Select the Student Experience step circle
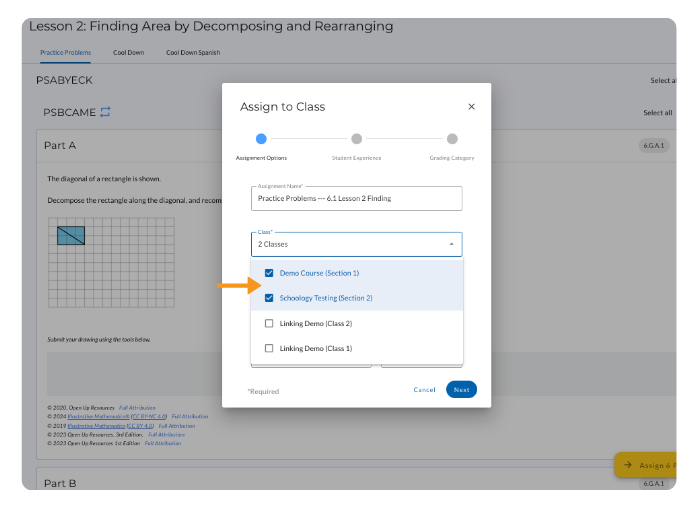 [x=357, y=139]
